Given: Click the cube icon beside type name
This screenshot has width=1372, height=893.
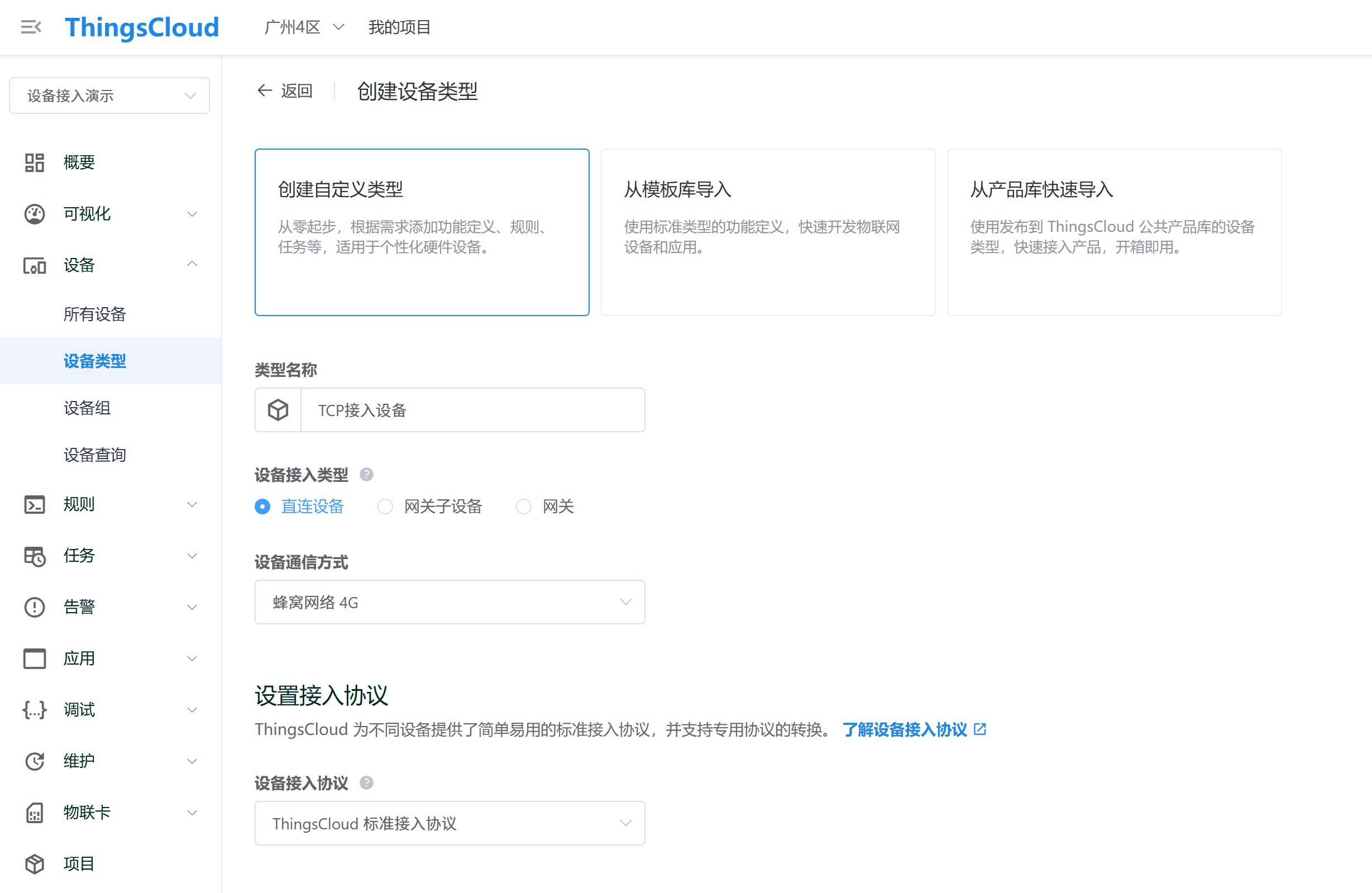Looking at the screenshot, I should tap(278, 410).
